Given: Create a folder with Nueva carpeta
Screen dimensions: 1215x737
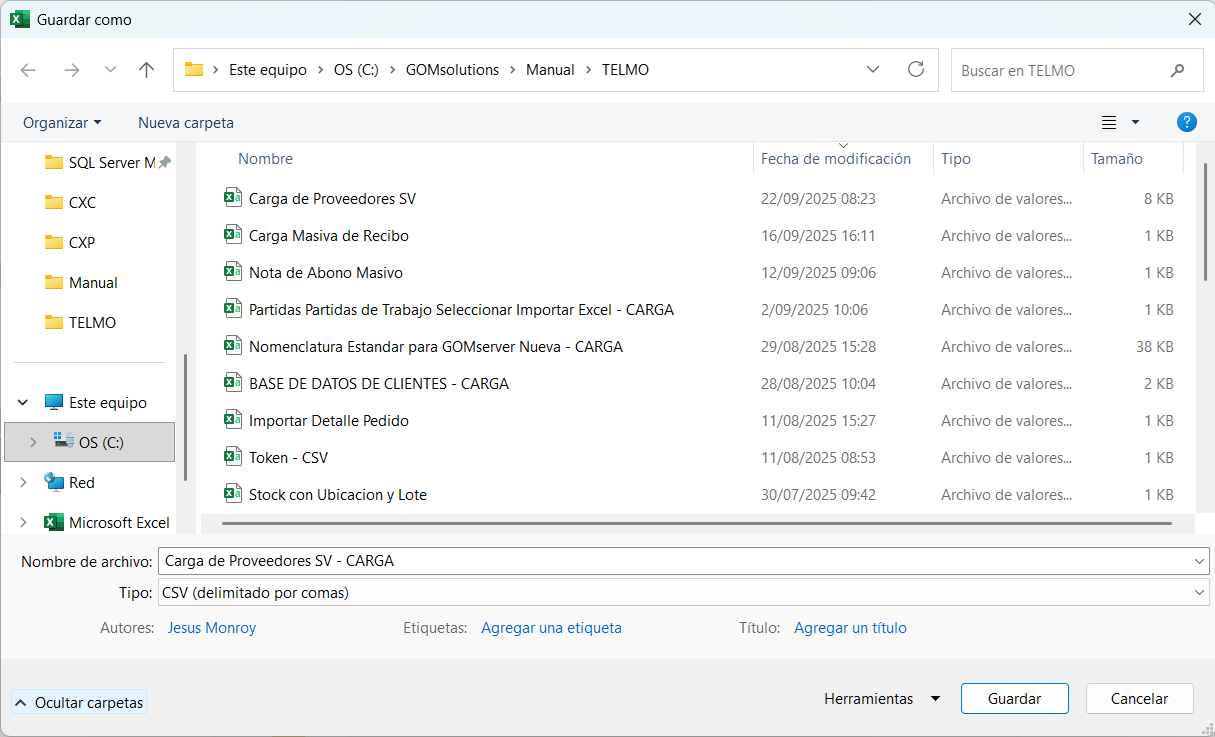Looking at the screenshot, I should click(x=185, y=122).
